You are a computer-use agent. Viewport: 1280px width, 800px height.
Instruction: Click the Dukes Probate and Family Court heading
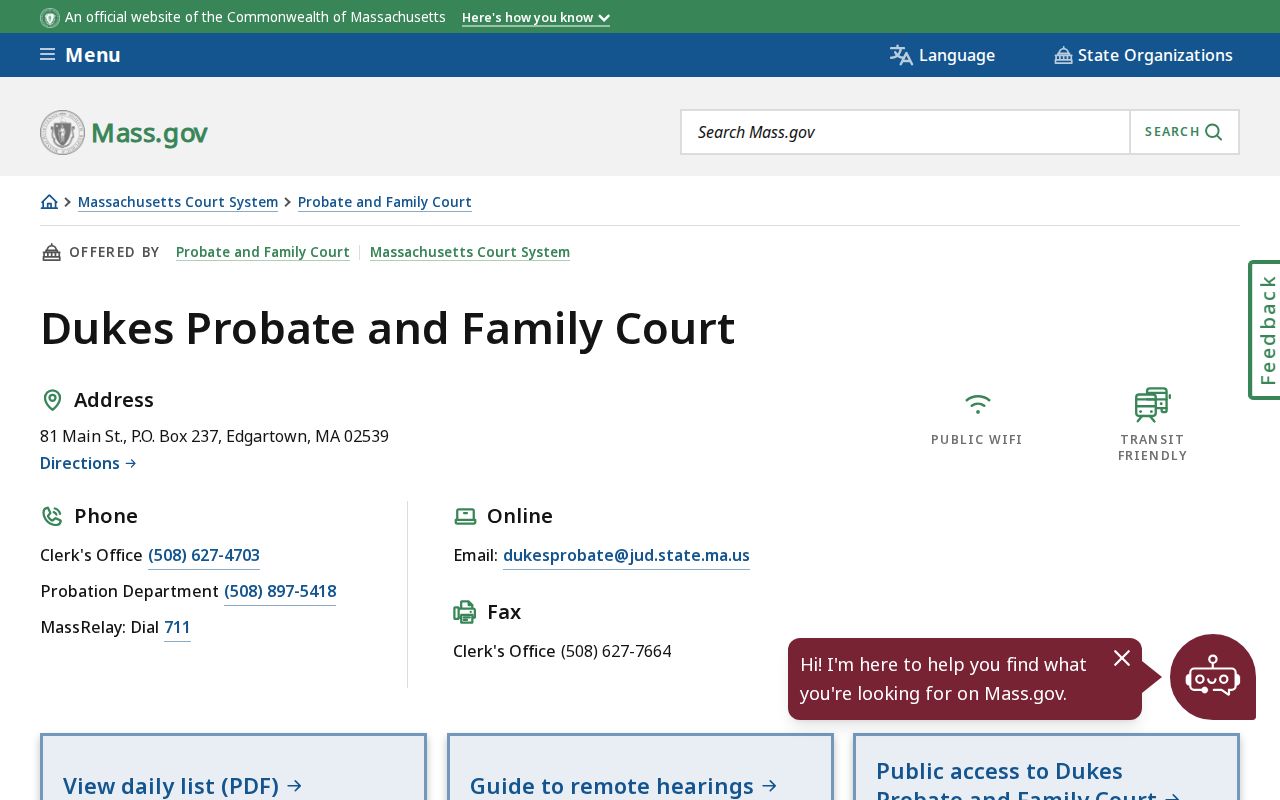point(388,328)
